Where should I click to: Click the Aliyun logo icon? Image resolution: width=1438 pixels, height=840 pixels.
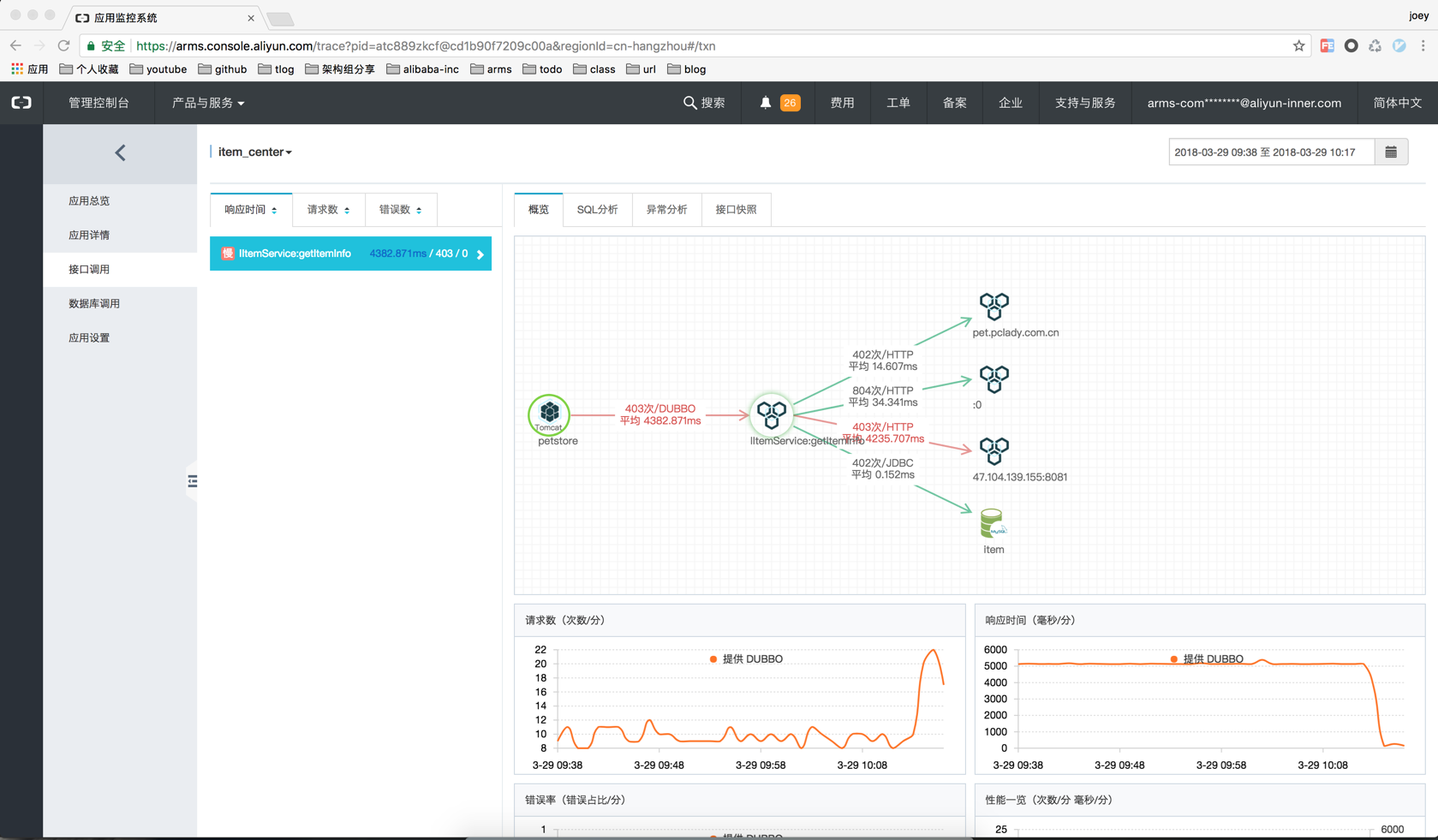(x=21, y=103)
